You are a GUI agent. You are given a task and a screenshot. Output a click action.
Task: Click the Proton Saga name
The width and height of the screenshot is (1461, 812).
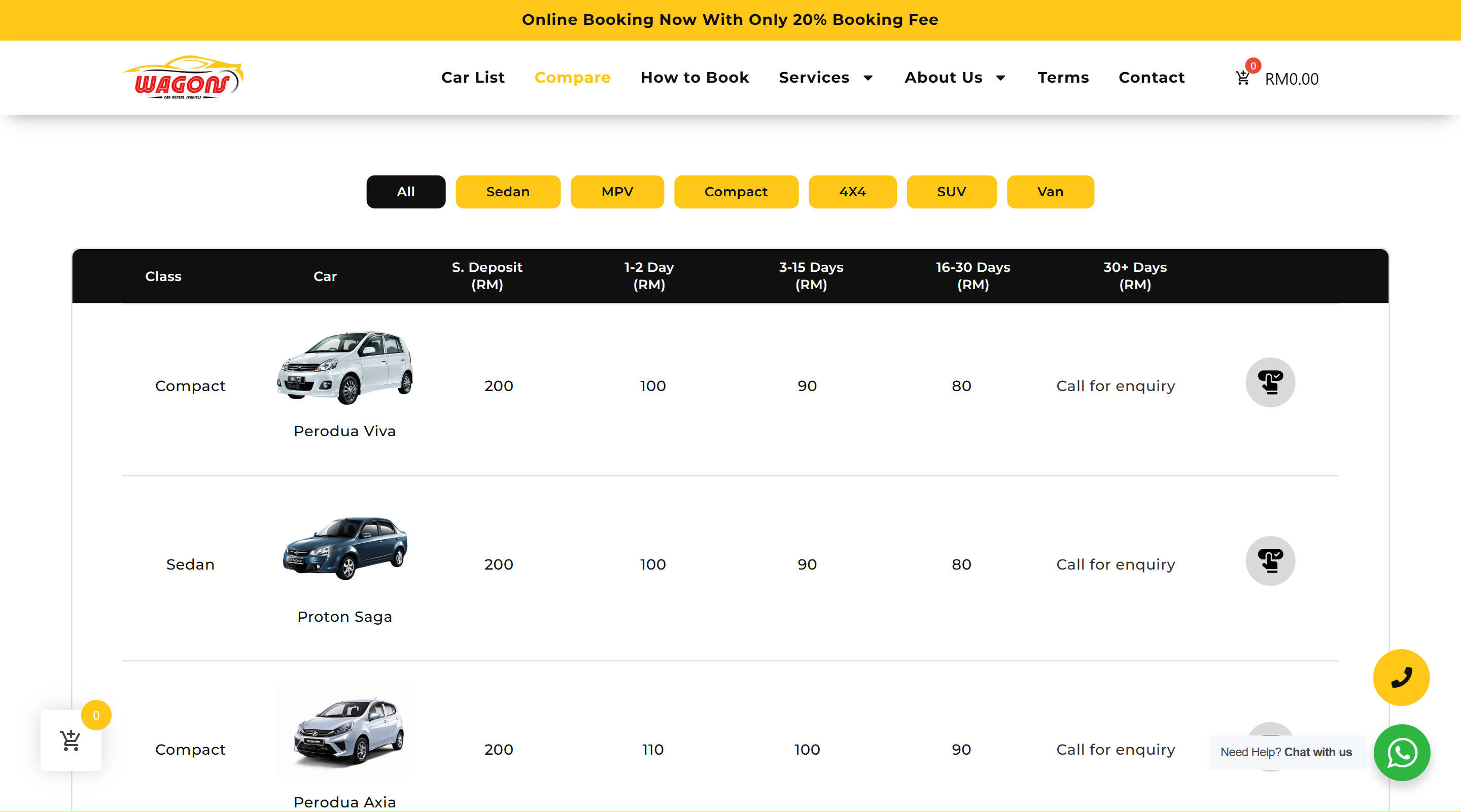[345, 616]
